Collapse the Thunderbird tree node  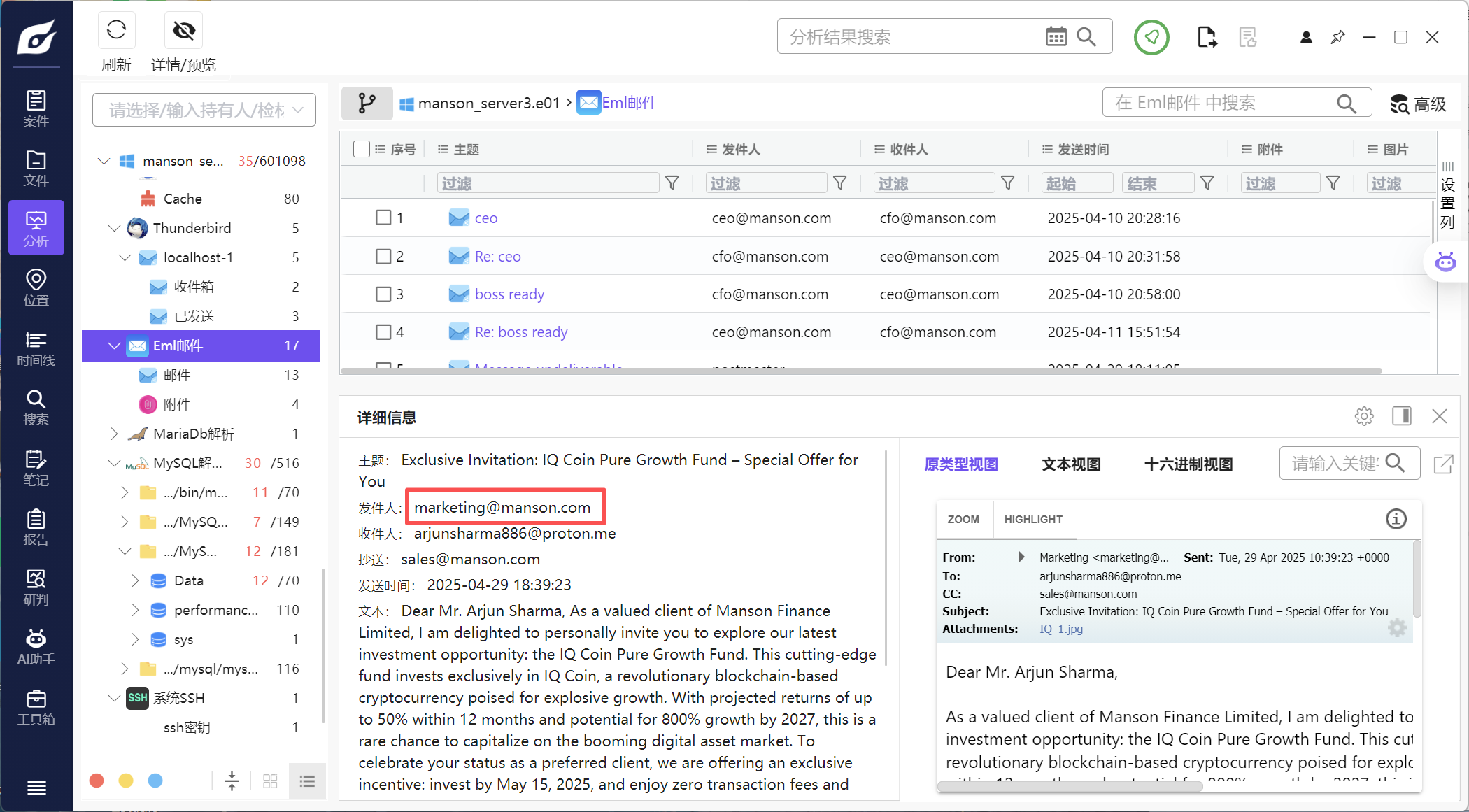(x=114, y=228)
